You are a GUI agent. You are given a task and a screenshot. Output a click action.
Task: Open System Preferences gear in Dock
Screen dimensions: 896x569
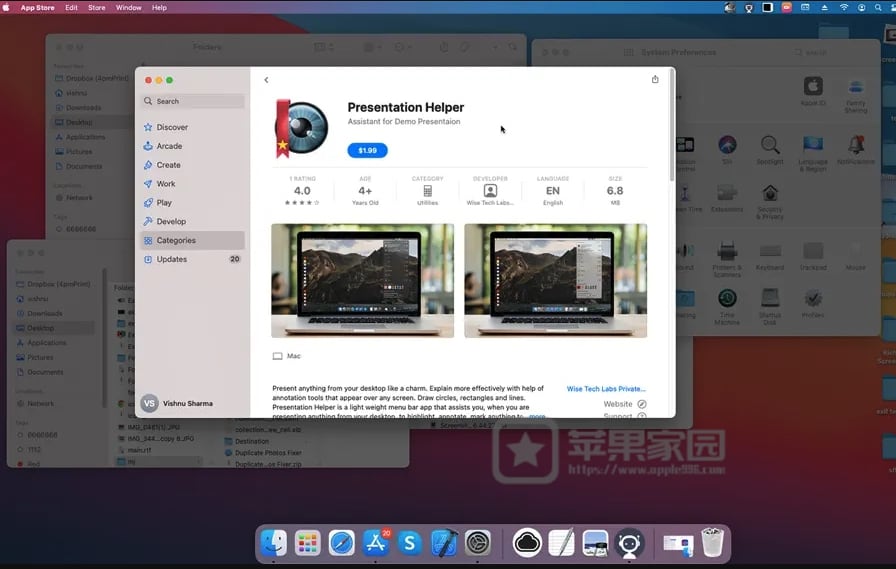pyautogui.click(x=478, y=543)
